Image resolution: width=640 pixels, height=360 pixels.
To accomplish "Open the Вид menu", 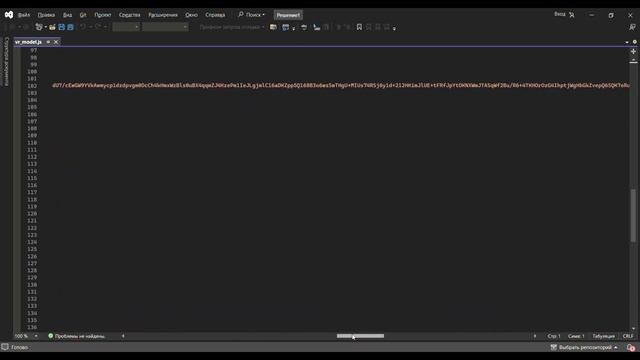I will pos(67,15).
